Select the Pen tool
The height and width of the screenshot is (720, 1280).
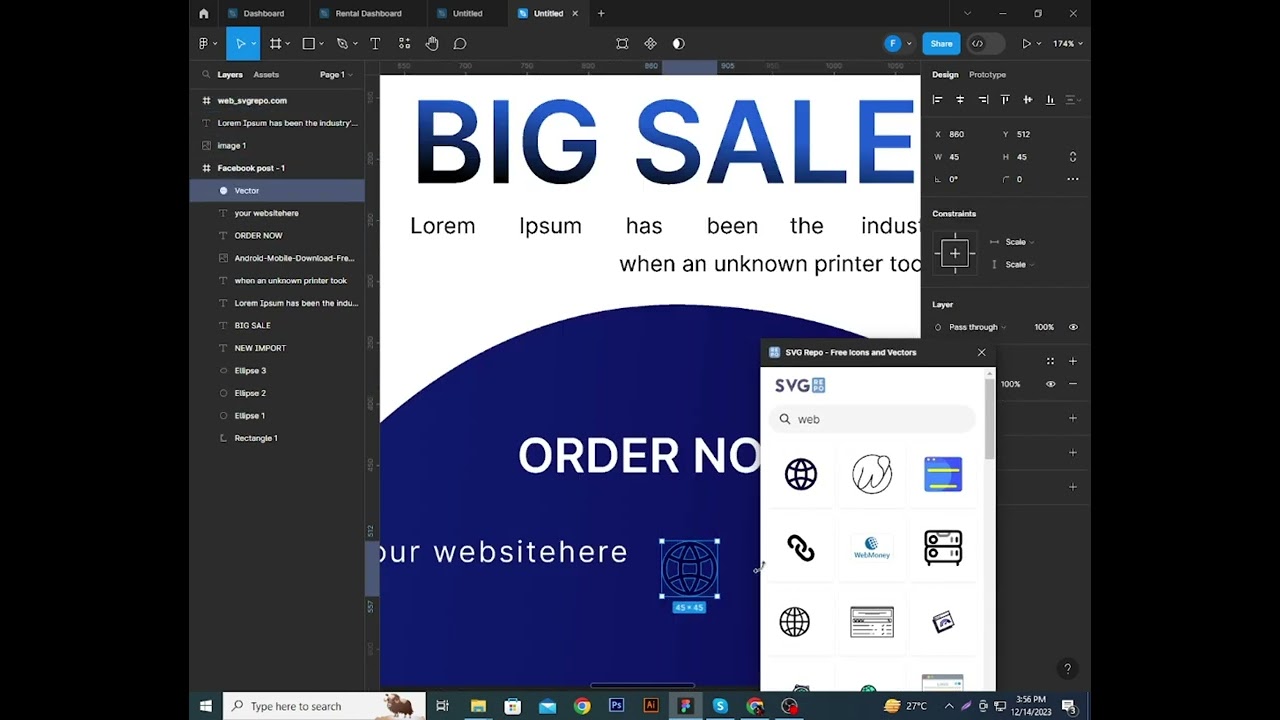point(342,44)
